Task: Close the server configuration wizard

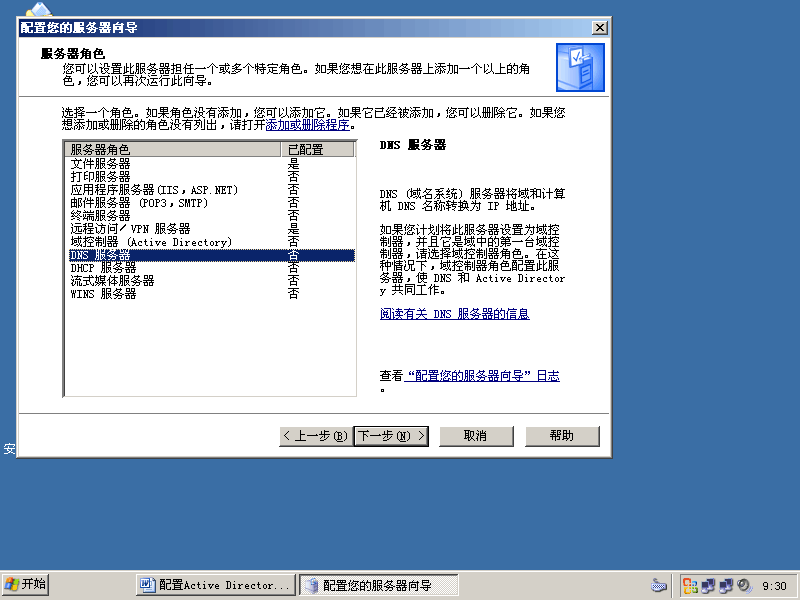Action: point(599,28)
